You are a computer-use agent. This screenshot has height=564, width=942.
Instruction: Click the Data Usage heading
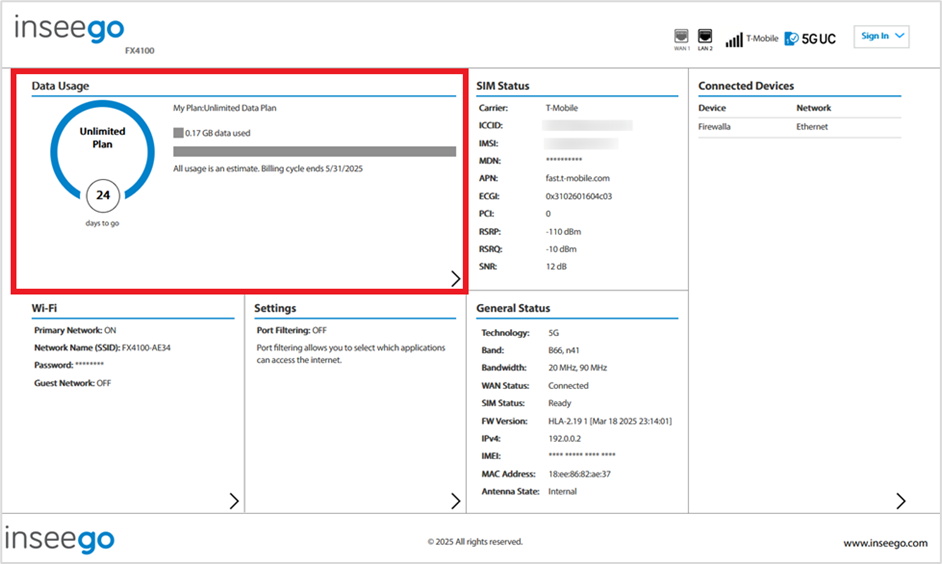point(60,86)
